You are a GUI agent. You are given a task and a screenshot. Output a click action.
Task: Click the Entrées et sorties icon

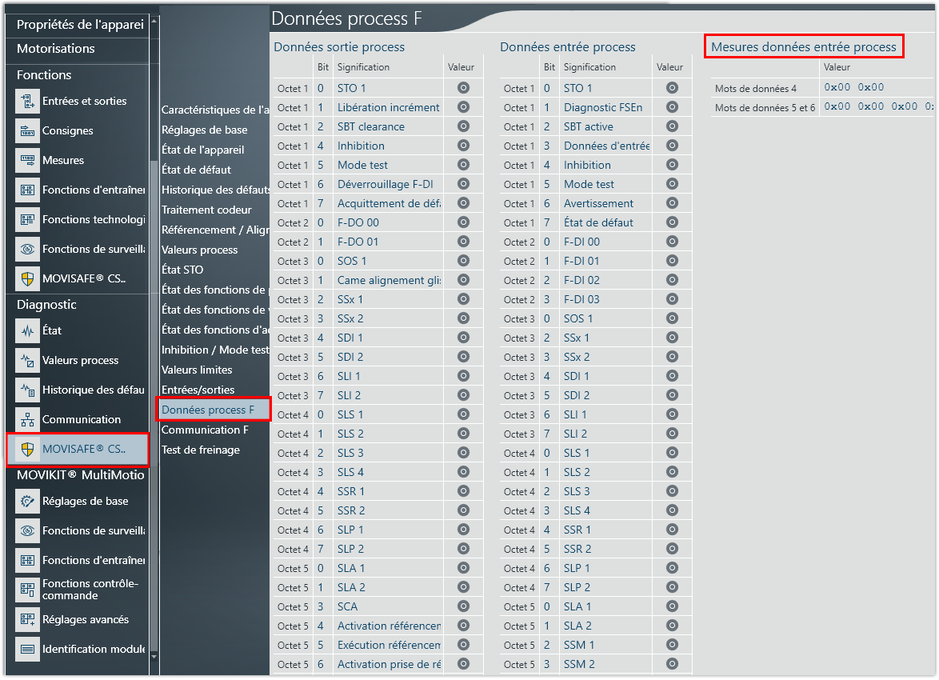(27, 101)
